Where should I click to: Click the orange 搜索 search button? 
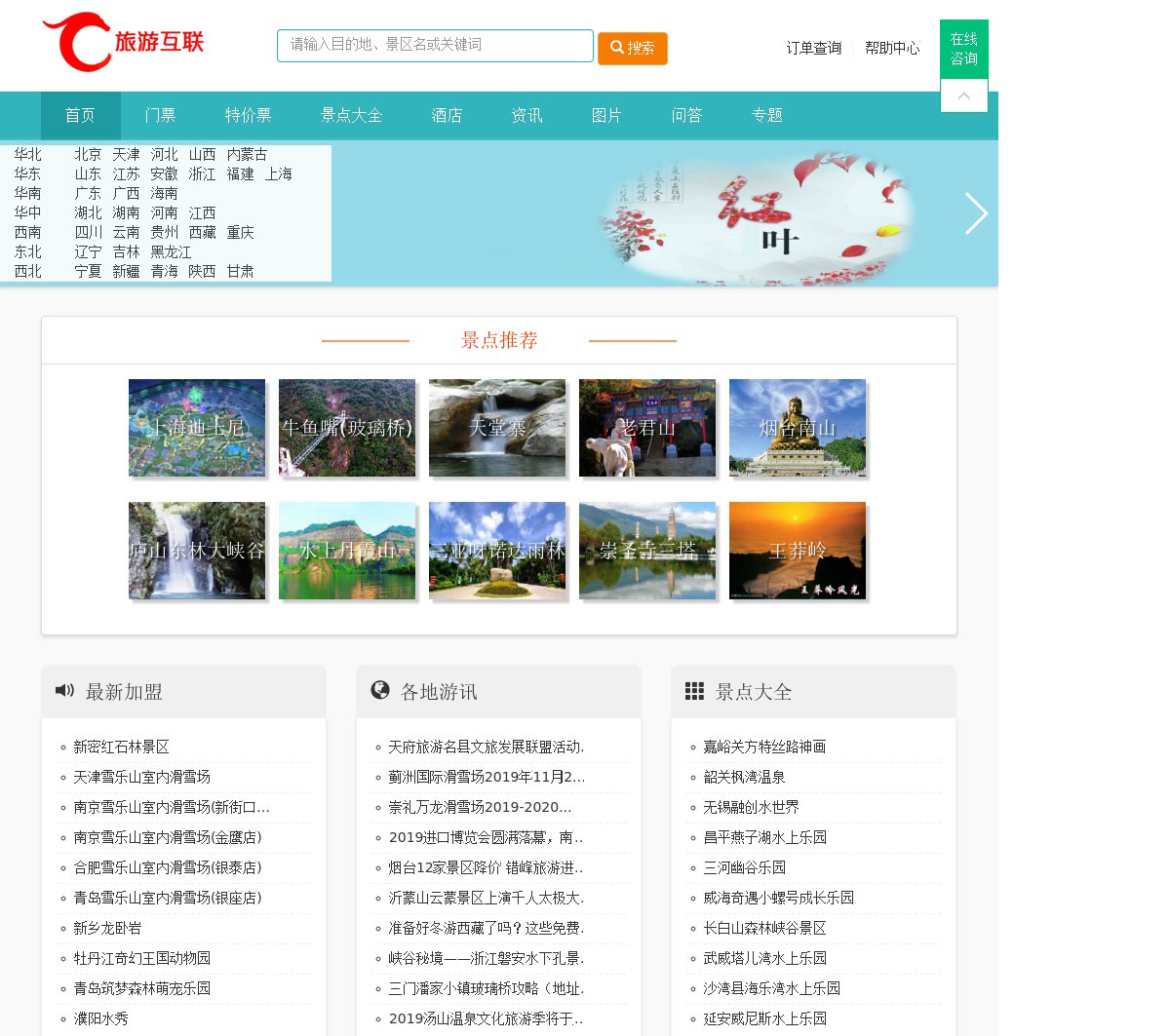633,49
